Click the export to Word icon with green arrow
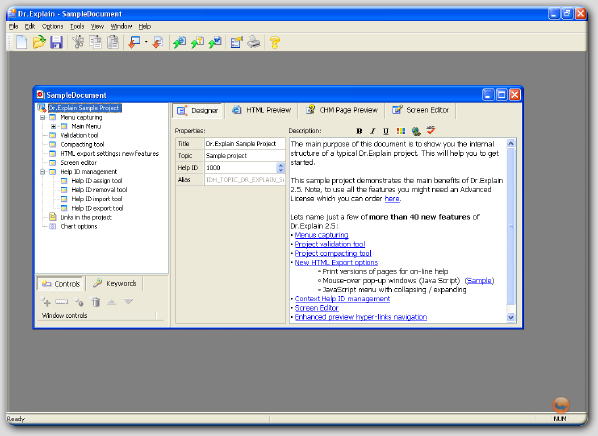This screenshot has height=436, width=598. coord(215,42)
